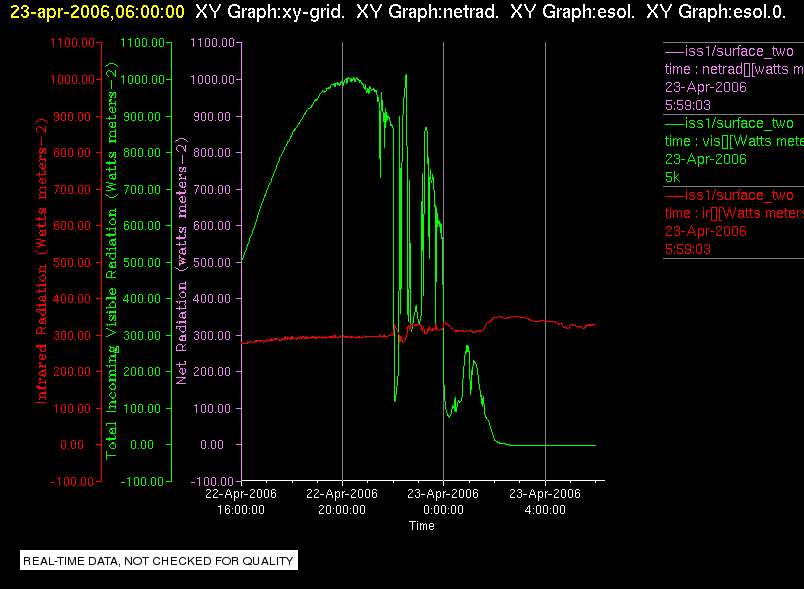Click the vertical gridline at 20:00:00
This screenshot has height=589, width=804.
(x=343, y=261)
